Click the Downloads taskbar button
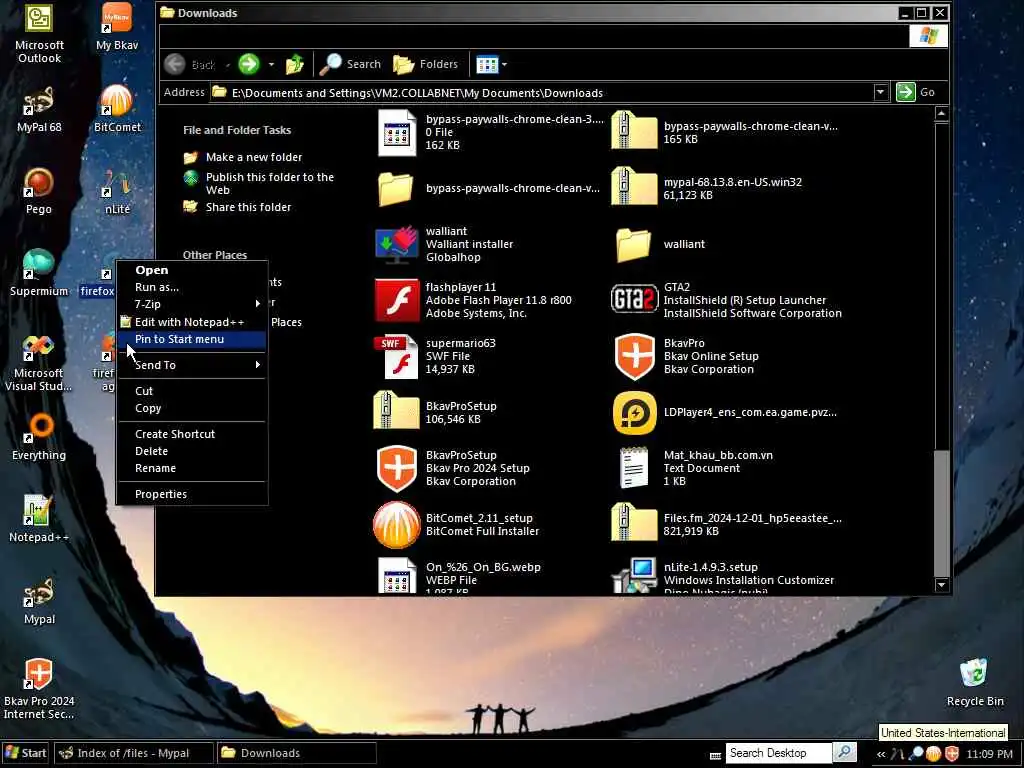Viewport: 1024px width, 768px height. tap(297, 753)
